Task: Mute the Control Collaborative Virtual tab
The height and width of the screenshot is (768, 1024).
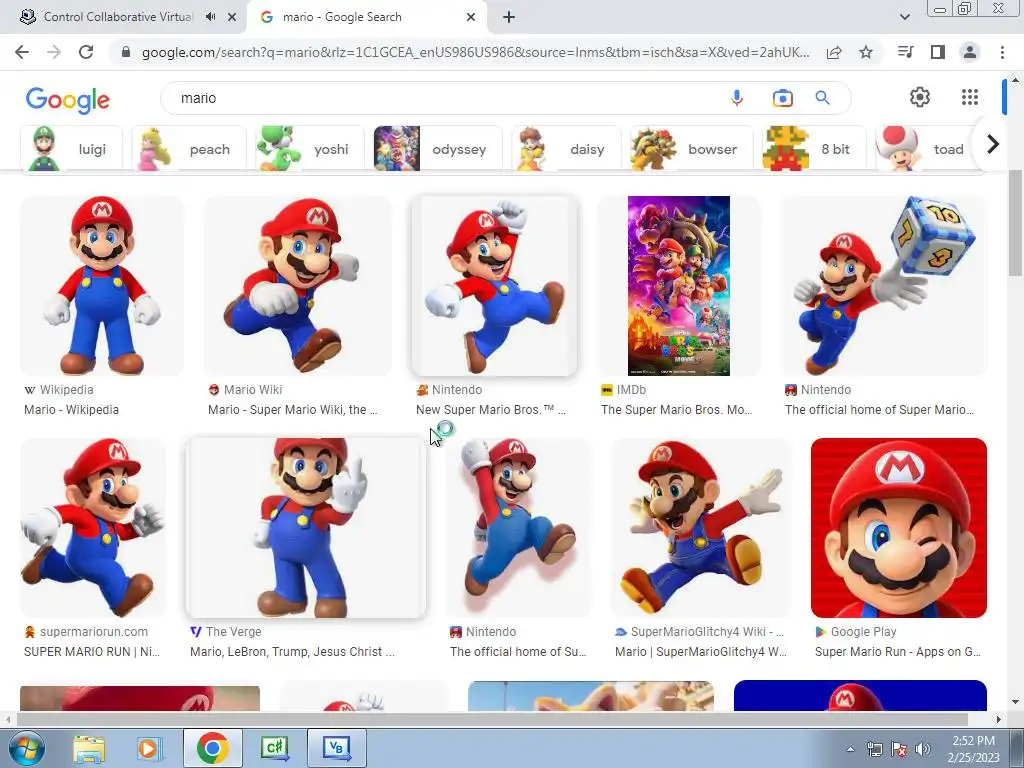Action: click(x=210, y=17)
